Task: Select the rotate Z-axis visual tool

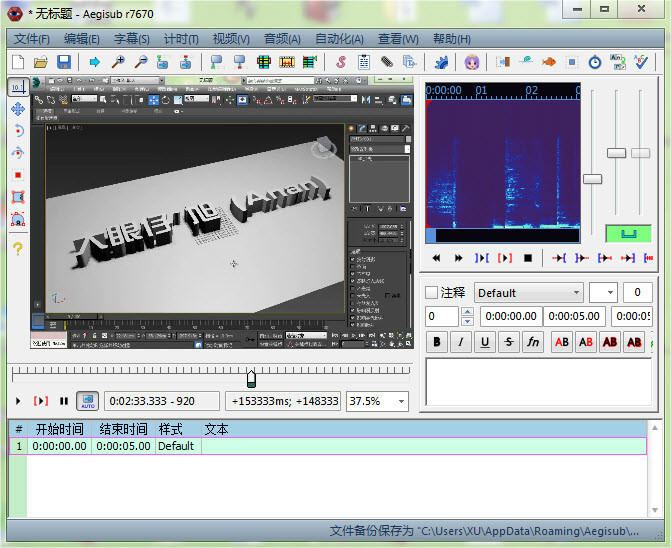Action: (18, 131)
